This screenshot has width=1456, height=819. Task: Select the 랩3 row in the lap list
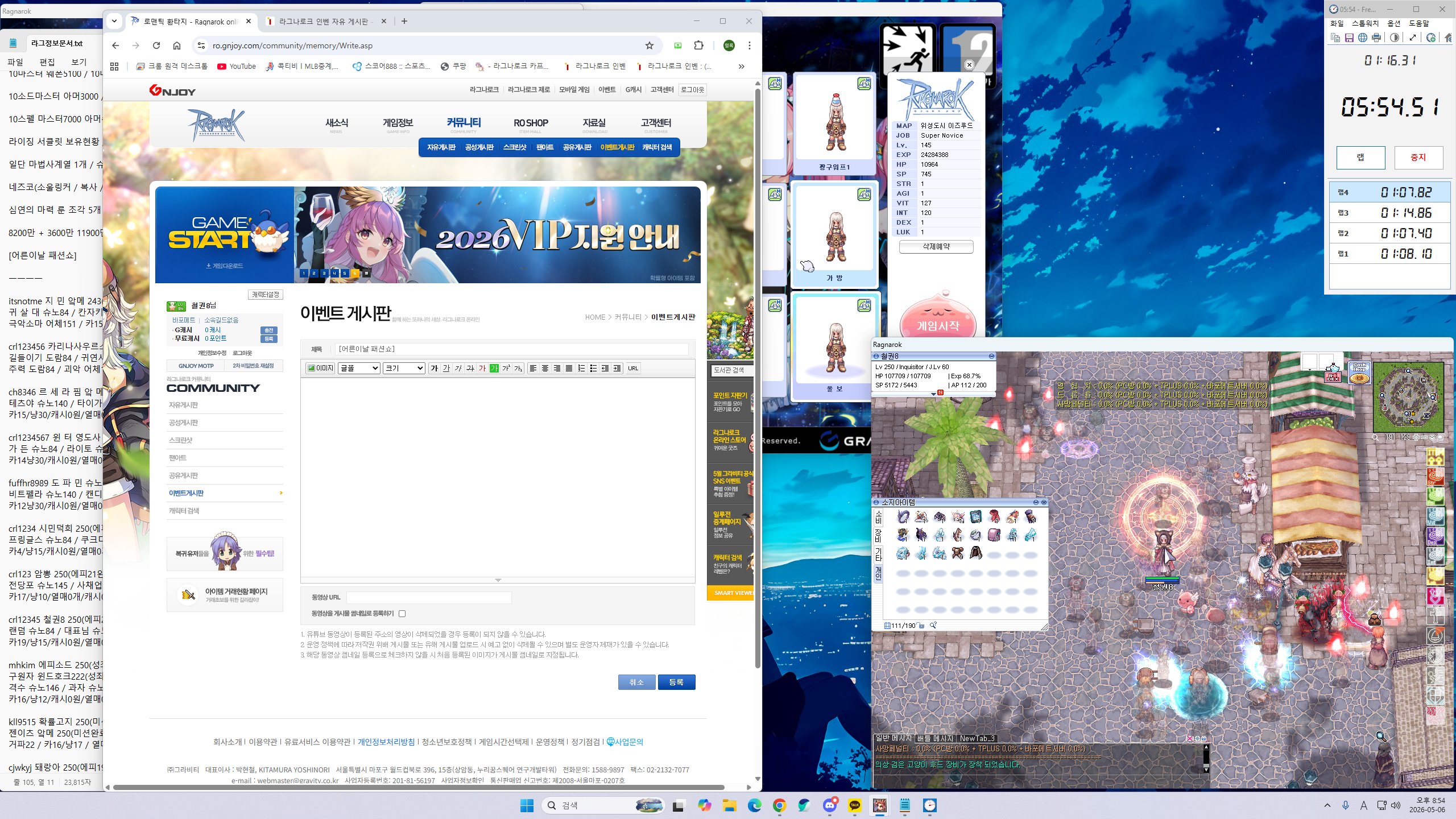tap(1389, 213)
